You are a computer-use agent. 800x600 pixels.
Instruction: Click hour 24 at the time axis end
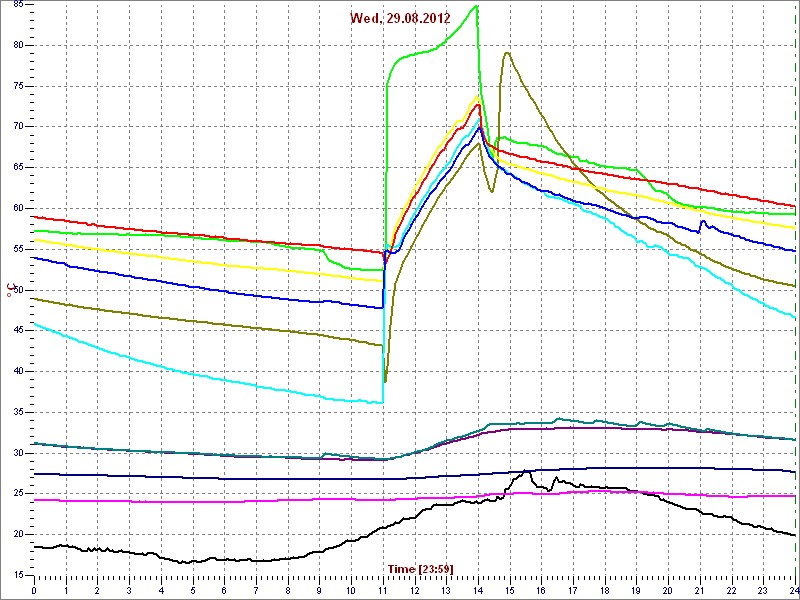792,589
